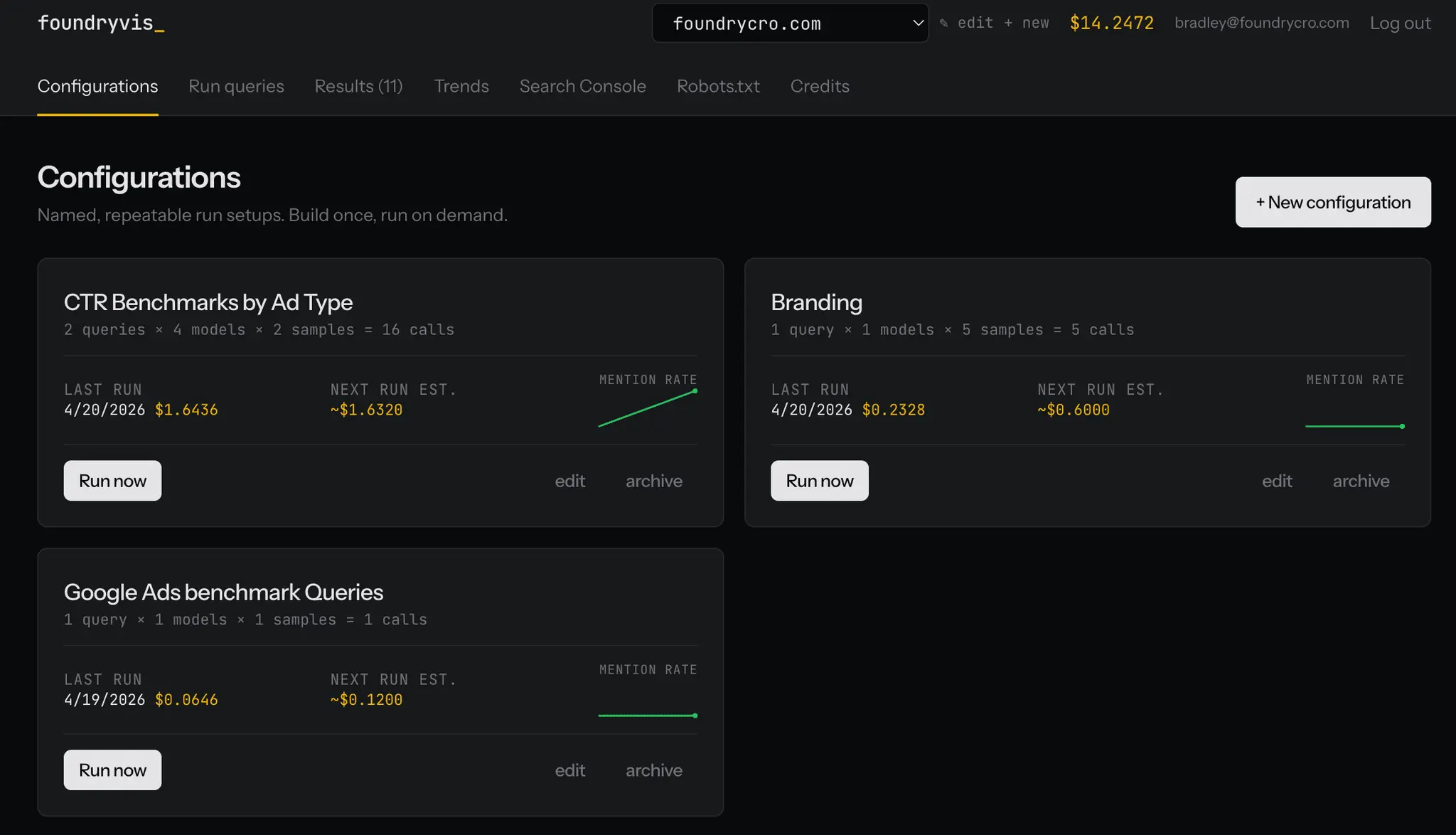The width and height of the screenshot is (1456, 835).
Task: Switch to the Configurations tab
Action: click(97, 86)
